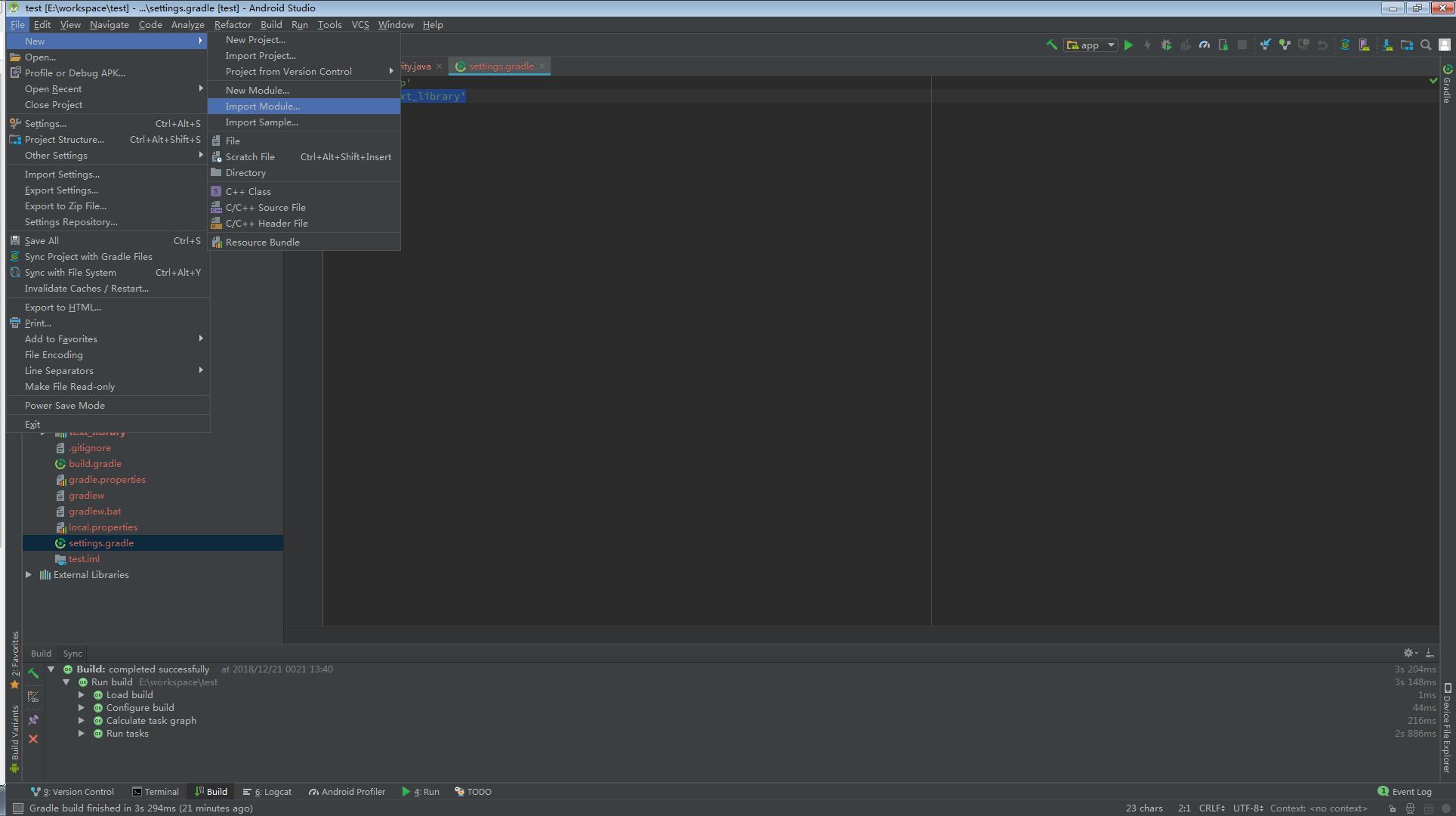Viewport: 1456px width, 816px height.
Task: Stop the build using the red X icon
Action: tap(33, 739)
